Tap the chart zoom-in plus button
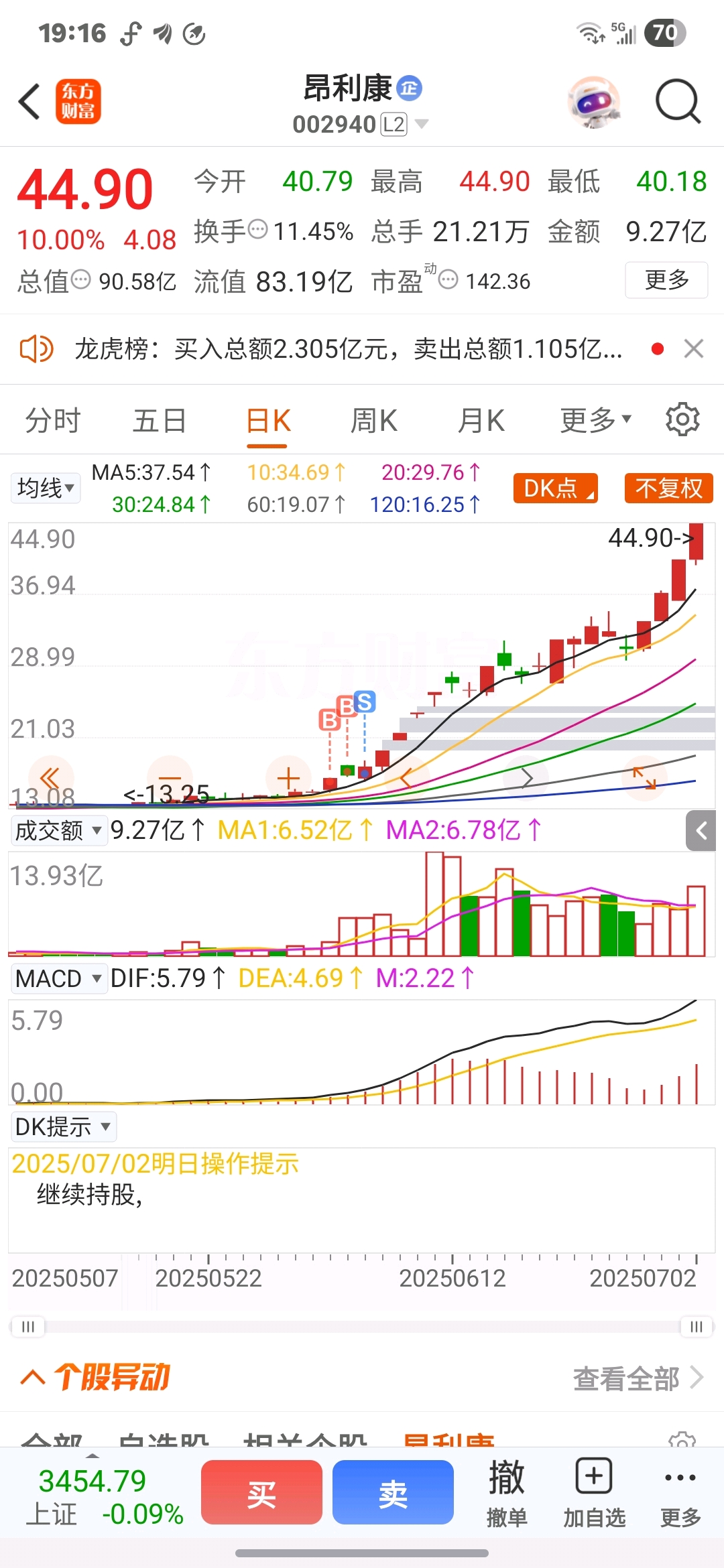Viewport: 724px width, 1568px height. (x=288, y=778)
